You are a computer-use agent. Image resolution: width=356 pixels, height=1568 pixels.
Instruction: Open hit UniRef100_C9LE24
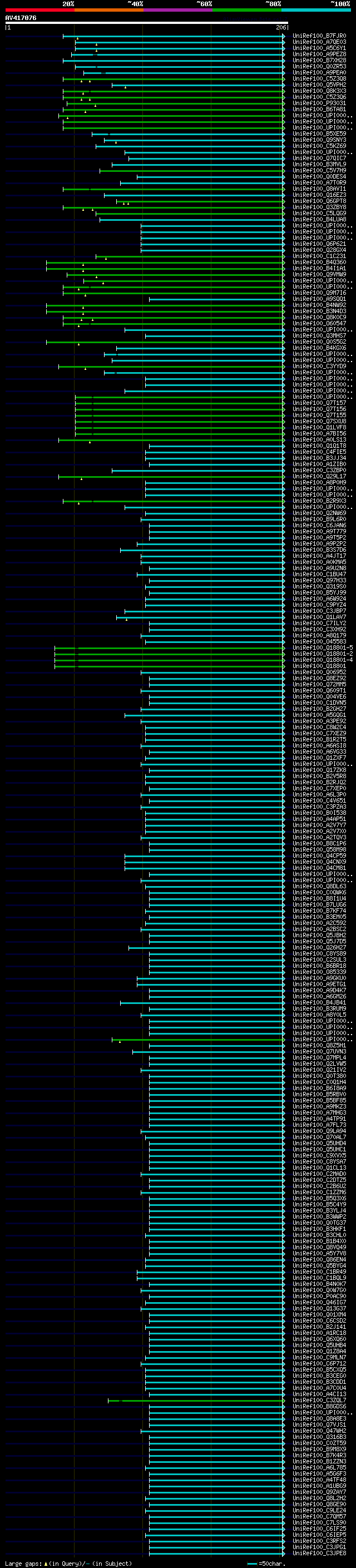[x=319, y=1510]
